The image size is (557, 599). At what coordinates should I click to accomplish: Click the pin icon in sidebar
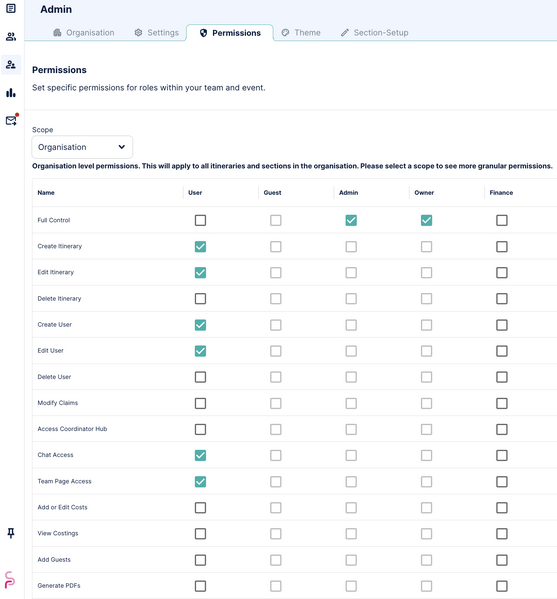pos(11,533)
